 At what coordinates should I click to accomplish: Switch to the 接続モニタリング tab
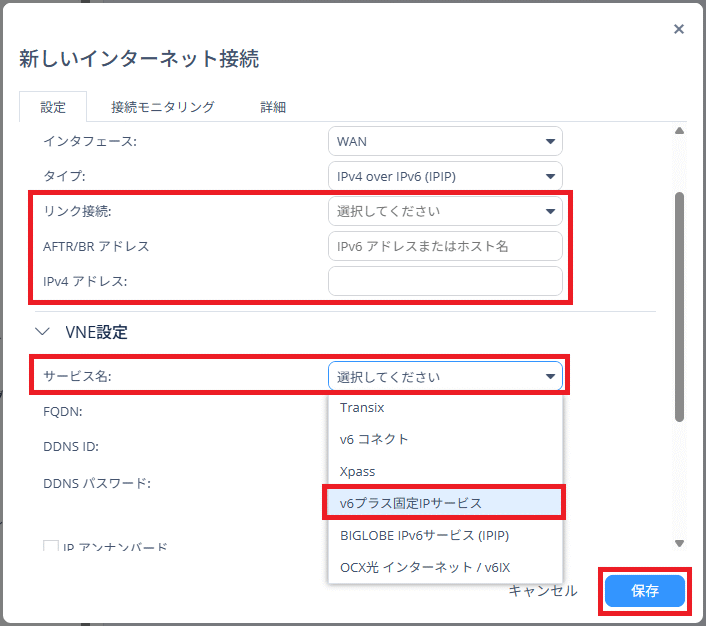(162, 107)
